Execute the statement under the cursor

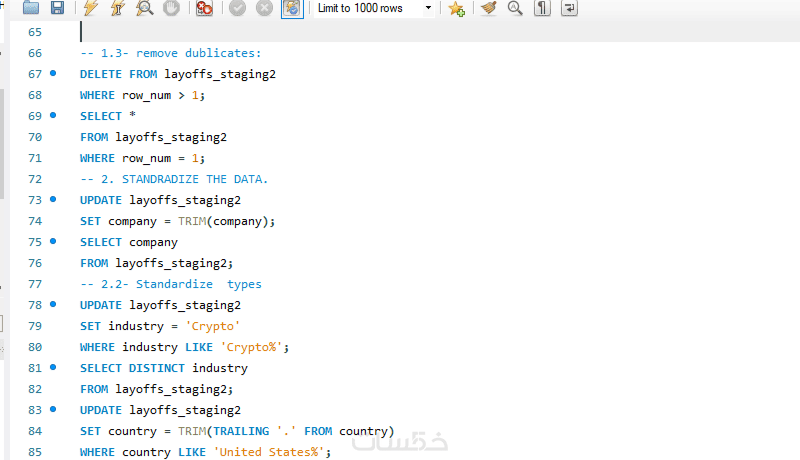coord(118,8)
